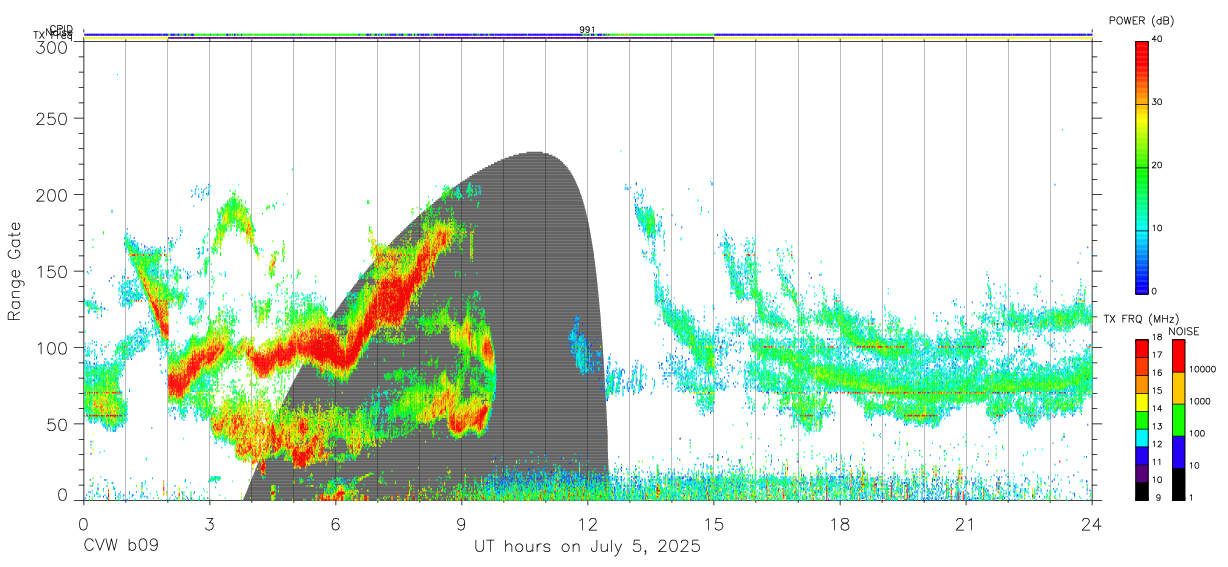
Task: Click the overlapping CPID label at top left
Action: point(60,30)
